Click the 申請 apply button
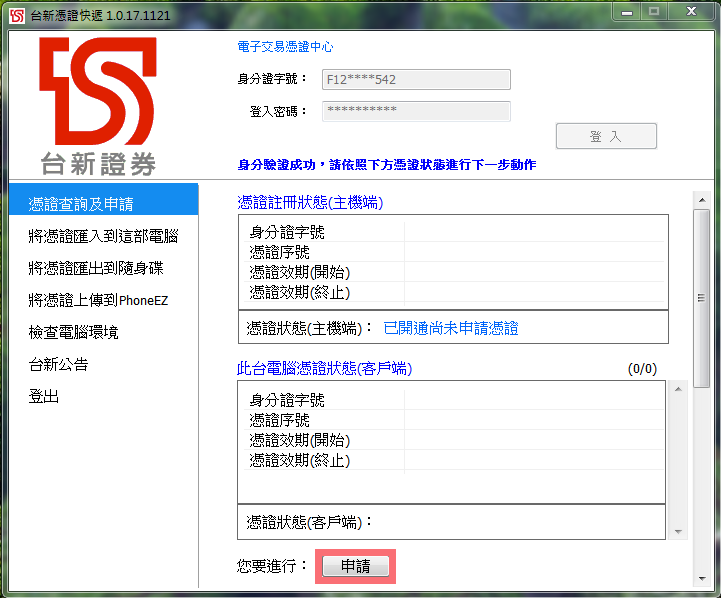This screenshot has width=721, height=598. [x=355, y=566]
